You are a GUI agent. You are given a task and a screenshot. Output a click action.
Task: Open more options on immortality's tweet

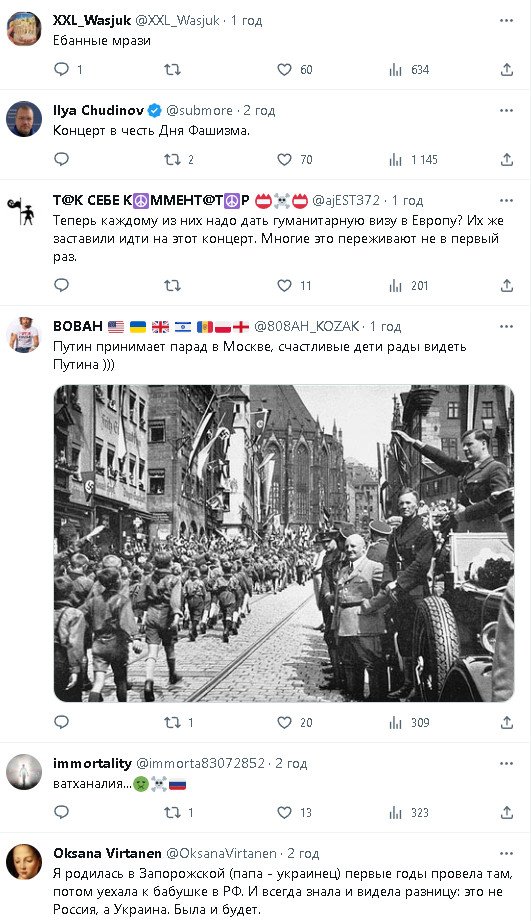(x=506, y=764)
